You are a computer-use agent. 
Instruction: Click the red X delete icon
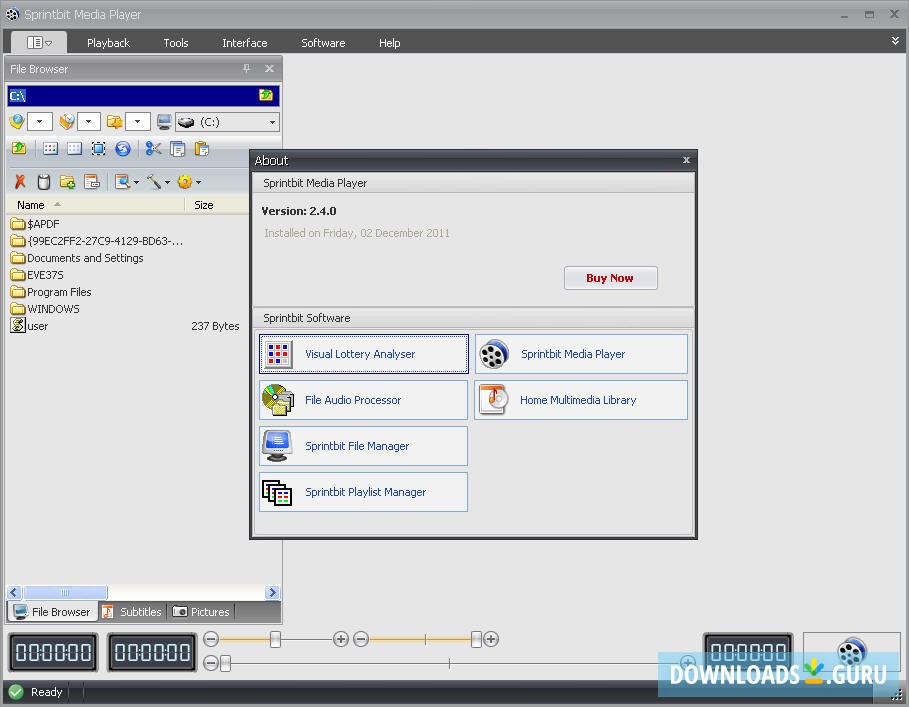pyautogui.click(x=20, y=182)
